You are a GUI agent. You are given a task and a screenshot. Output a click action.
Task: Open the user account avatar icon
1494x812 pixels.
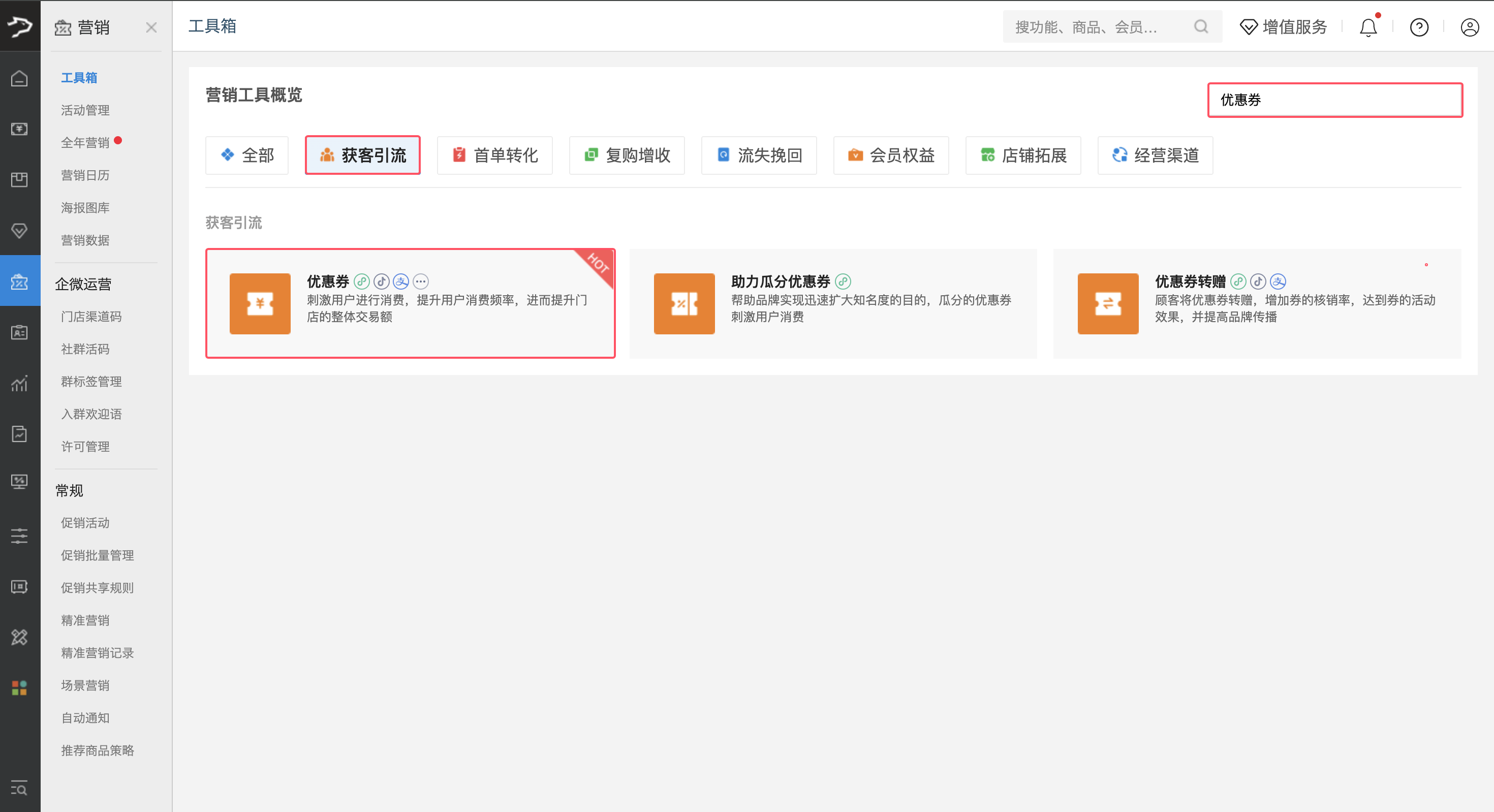tap(1470, 27)
